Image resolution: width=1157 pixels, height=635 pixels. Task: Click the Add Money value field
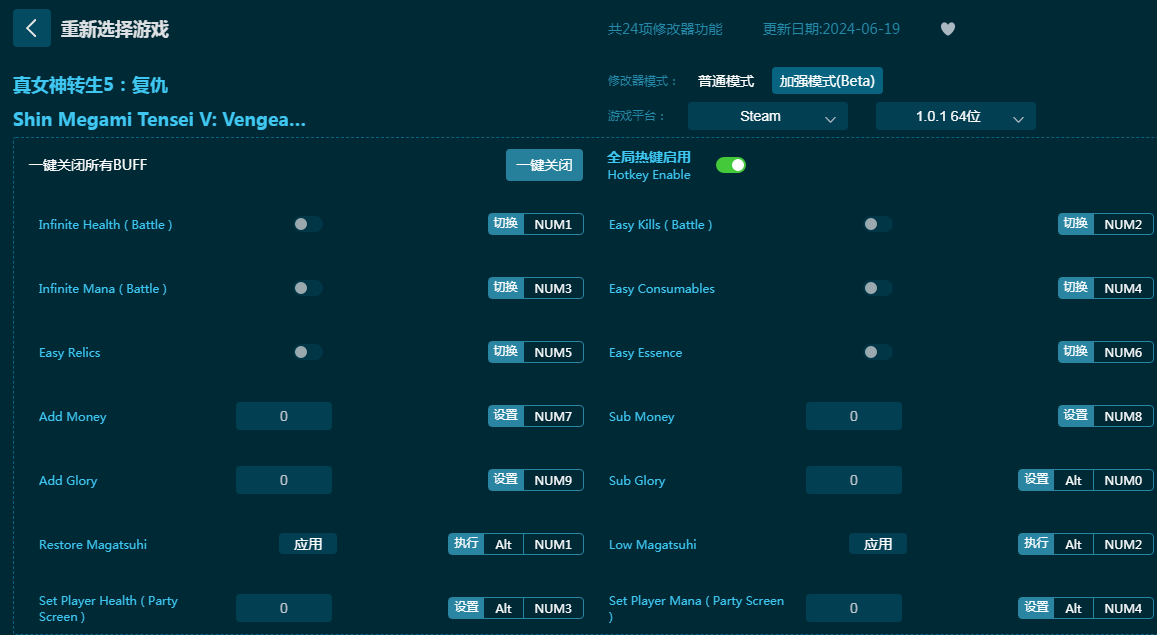coord(284,416)
